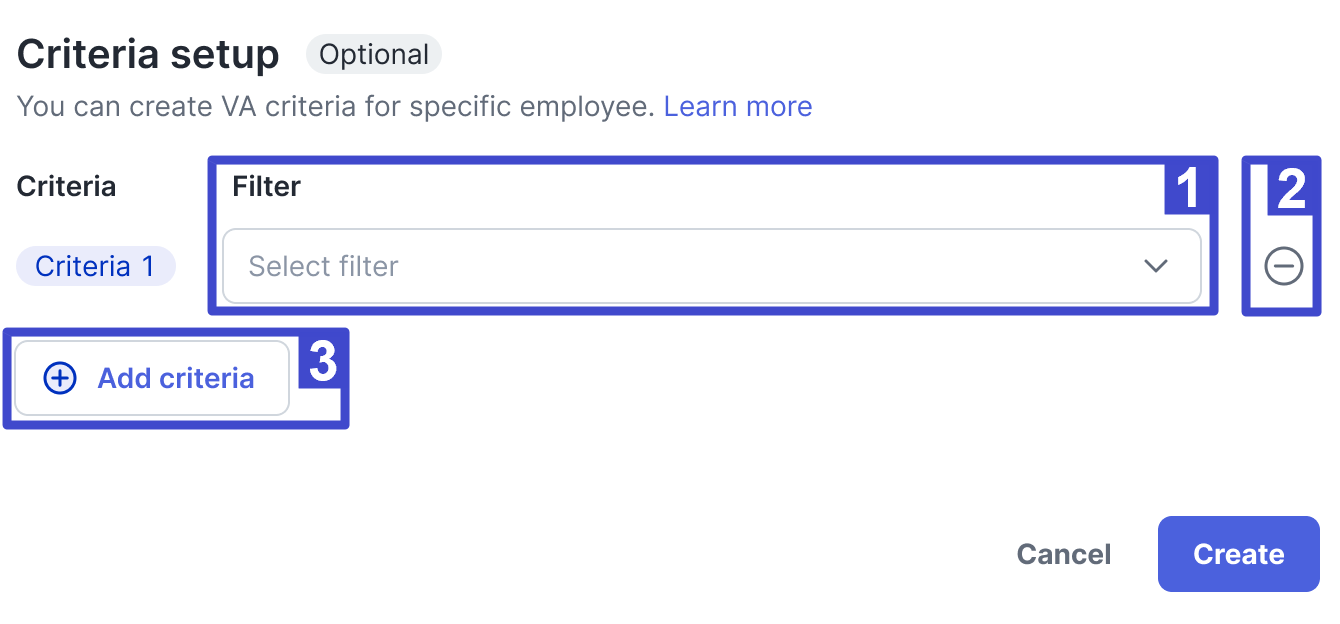The height and width of the screenshot is (624, 1340).
Task: Click the plus icon in Add criteria
Action: pyautogui.click(x=60, y=378)
